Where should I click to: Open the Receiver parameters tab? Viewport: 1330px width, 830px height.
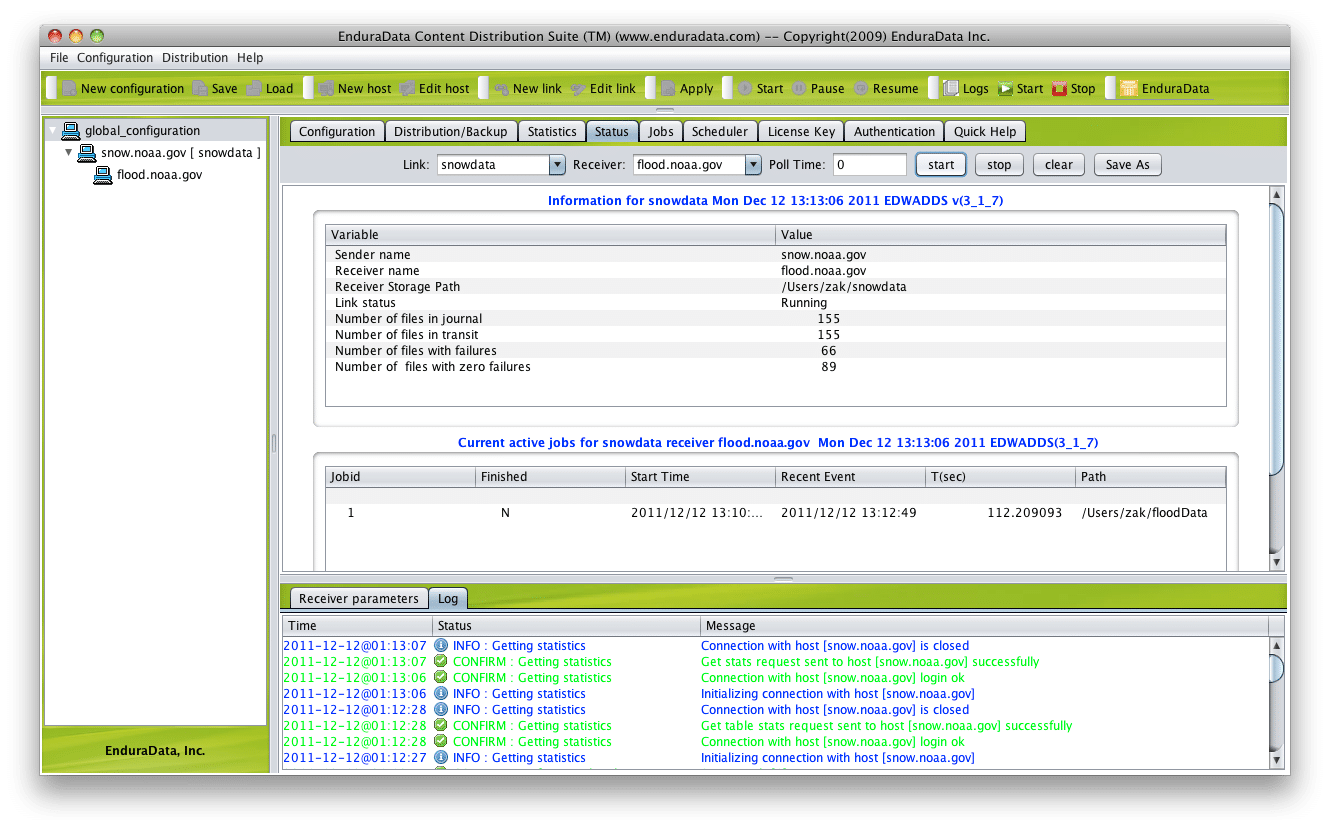click(359, 599)
